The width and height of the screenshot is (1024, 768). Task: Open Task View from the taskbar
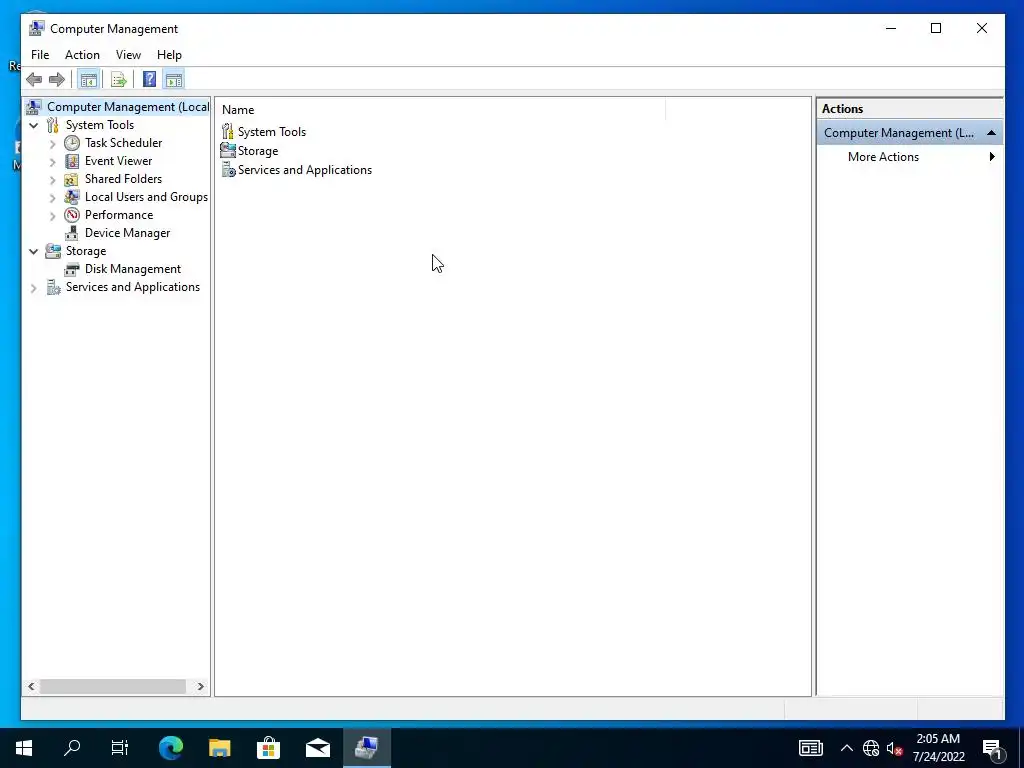pos(120,748)
